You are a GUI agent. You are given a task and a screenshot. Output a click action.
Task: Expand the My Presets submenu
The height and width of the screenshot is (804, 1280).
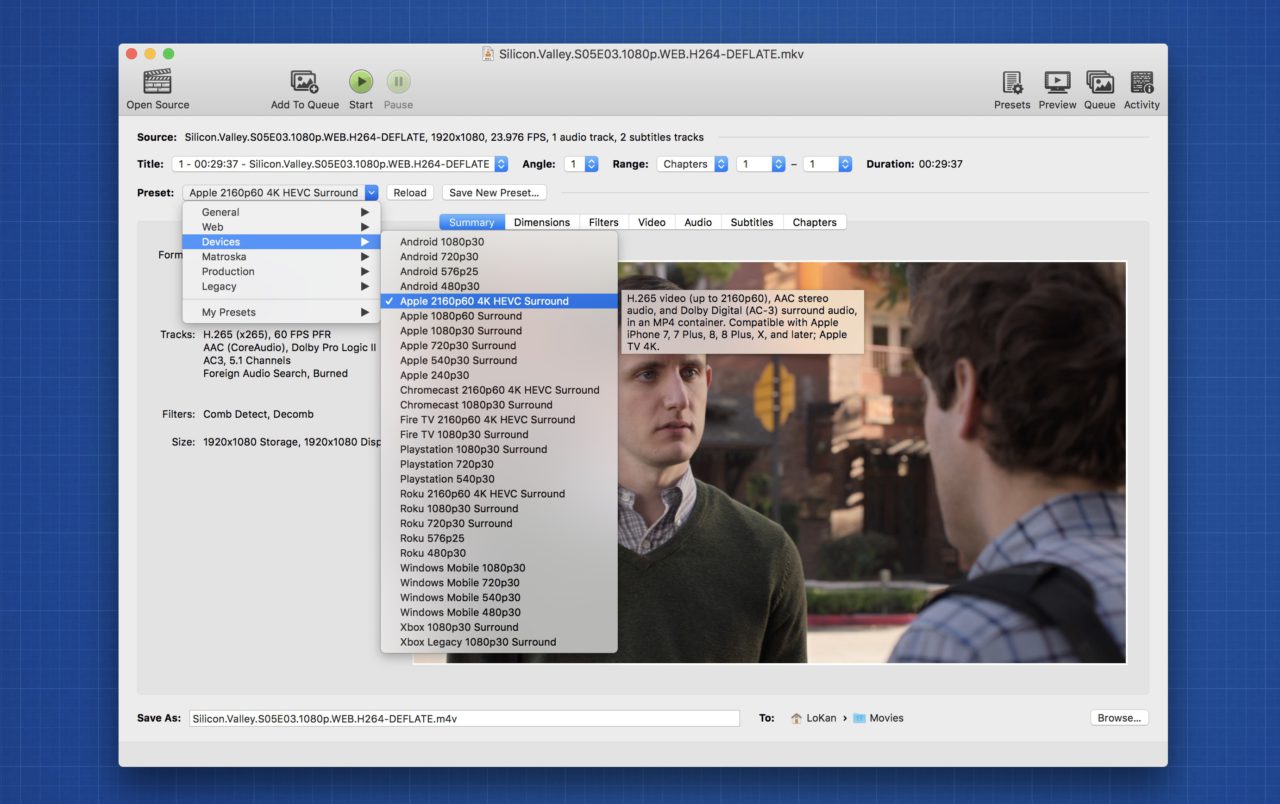281,312
